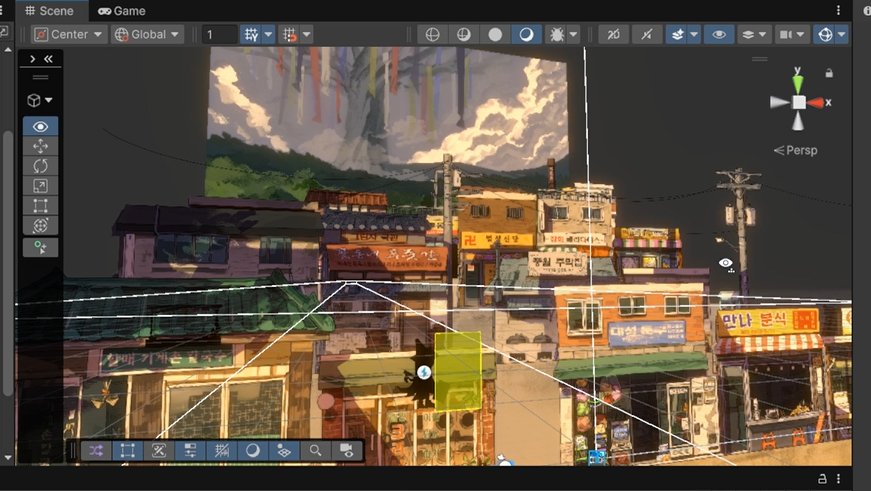
Task: Click the grey left-pointing cone on orientation gizmo
Action: pos(780,102)
